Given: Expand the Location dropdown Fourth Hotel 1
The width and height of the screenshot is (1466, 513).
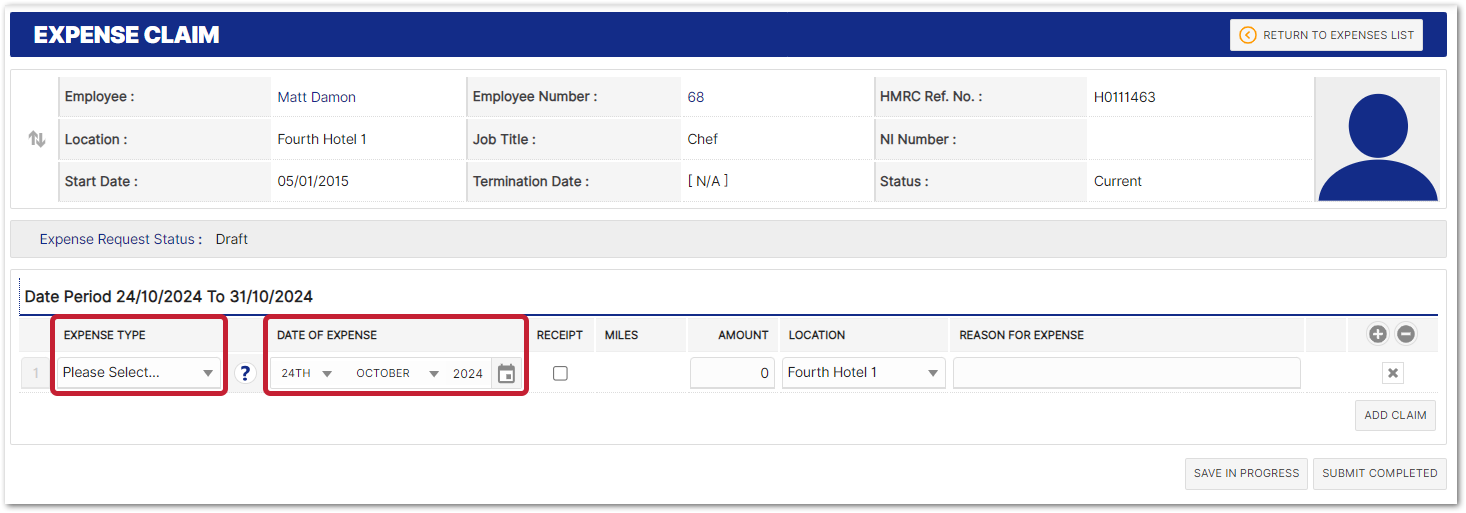Looking at the screenshot, I should pos(863,372).
